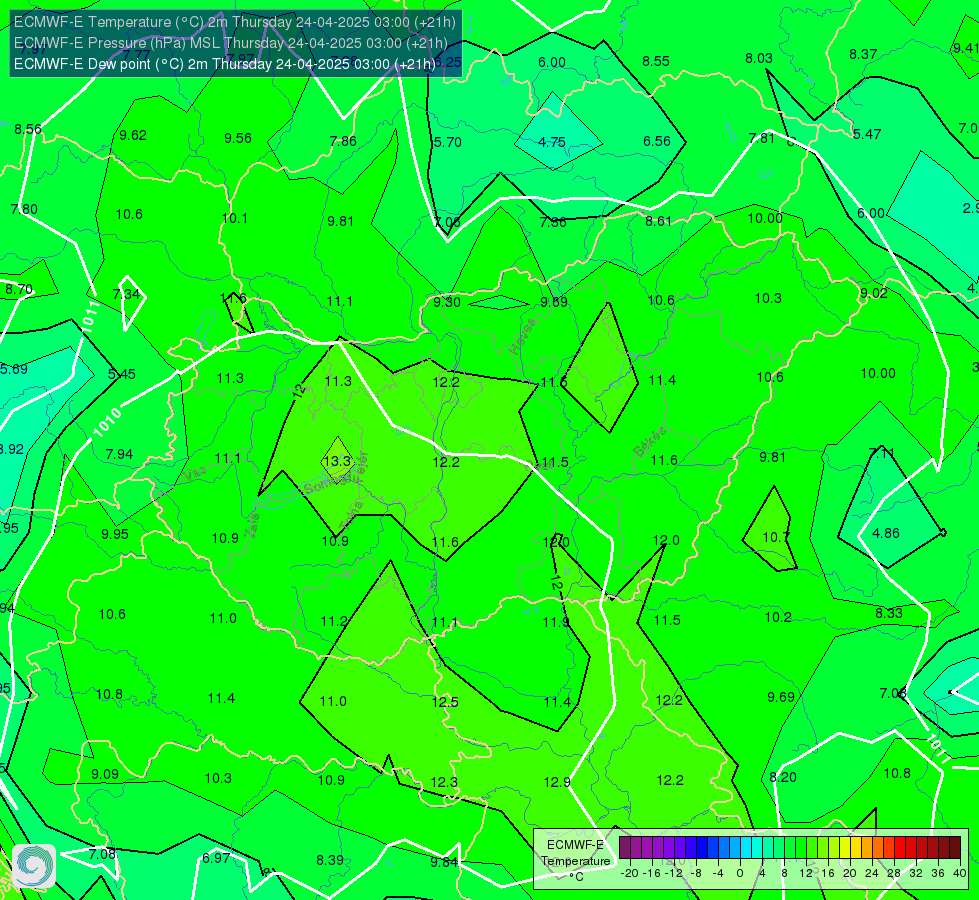Click the 6.97 temperature value
The width and height of the screenshot is (979, 900).
coord(216,858)
